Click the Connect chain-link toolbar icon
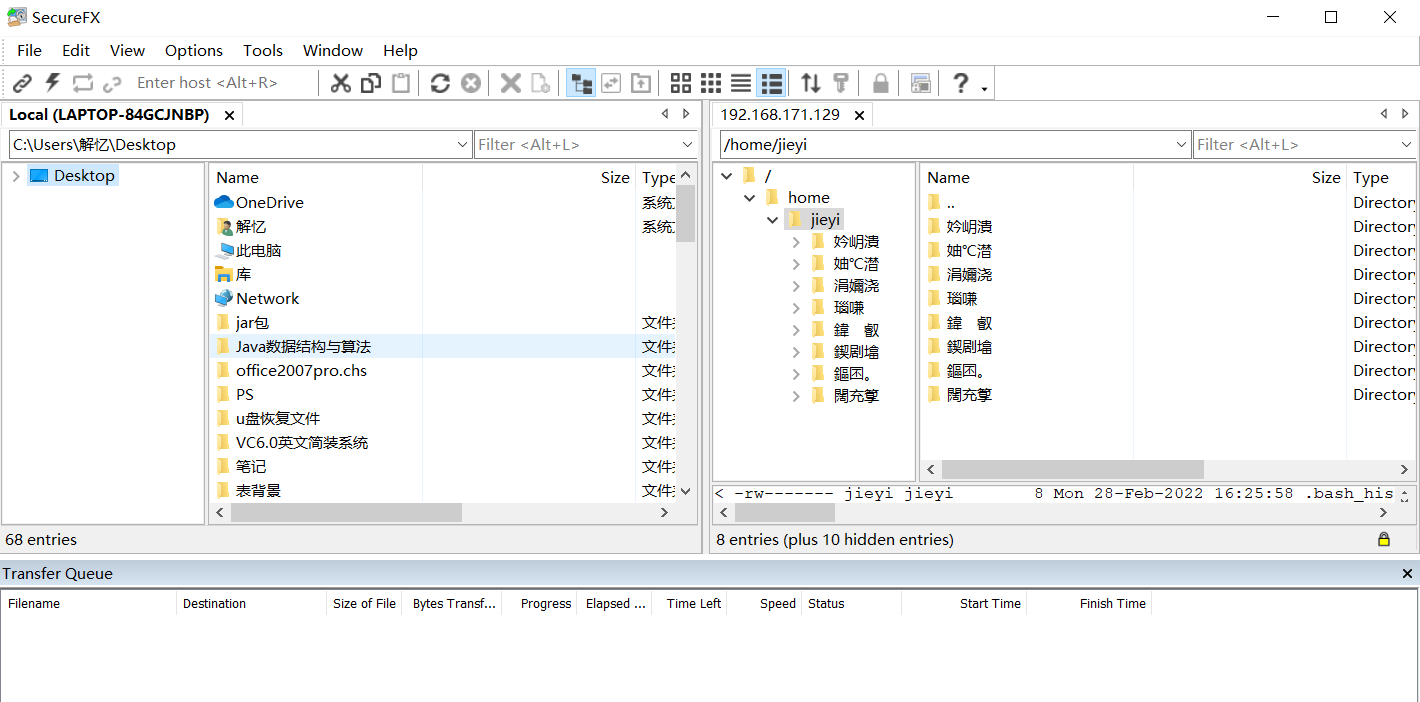The width and height of the screenshot is (1420, 702). coord(22,83)
